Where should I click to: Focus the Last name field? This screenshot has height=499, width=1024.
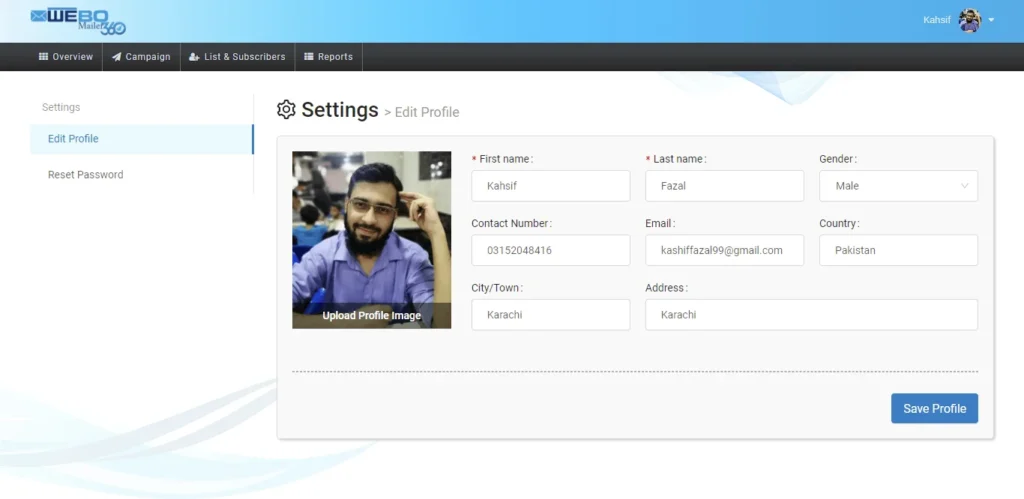pos(724,186)
